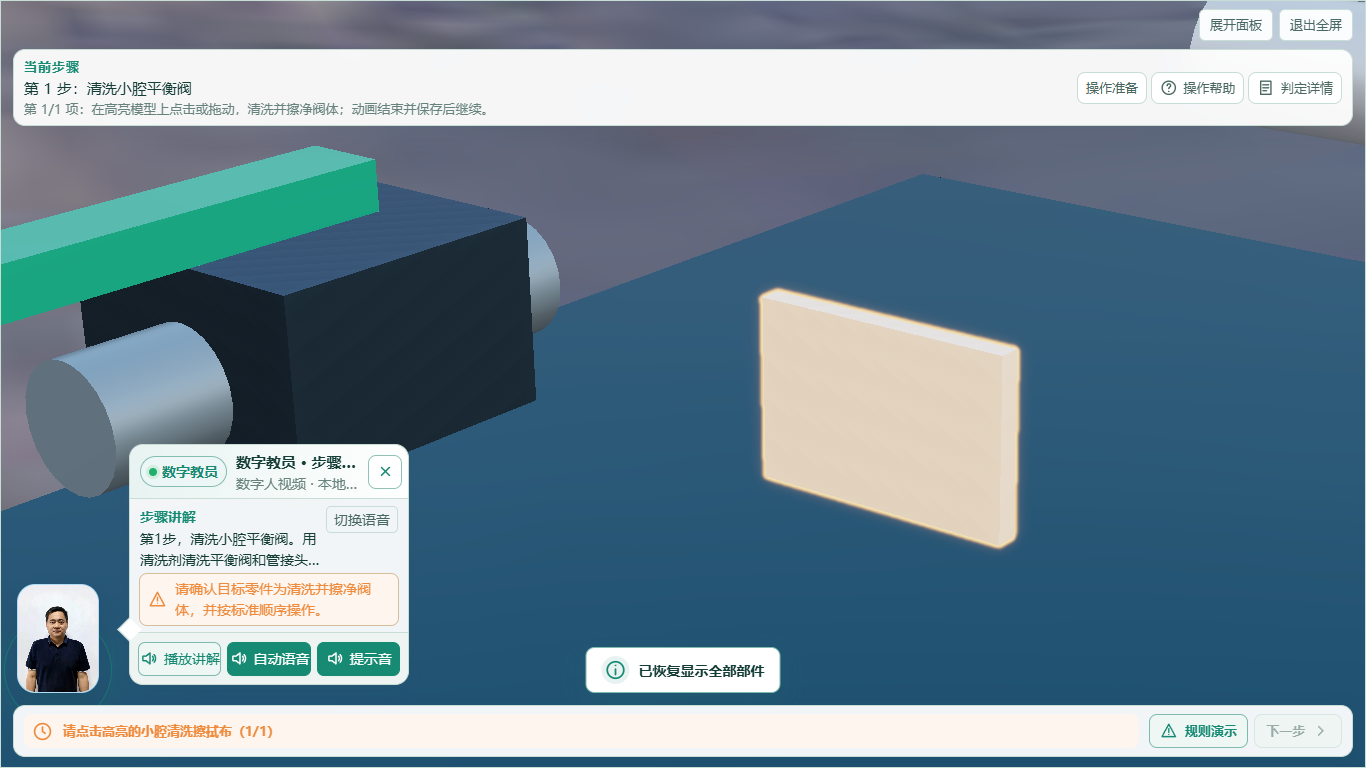The width and height of the screenshot is (1366, 768).
Task: Click orange warning icon in instructor tip
Action: tap(157, 600)
